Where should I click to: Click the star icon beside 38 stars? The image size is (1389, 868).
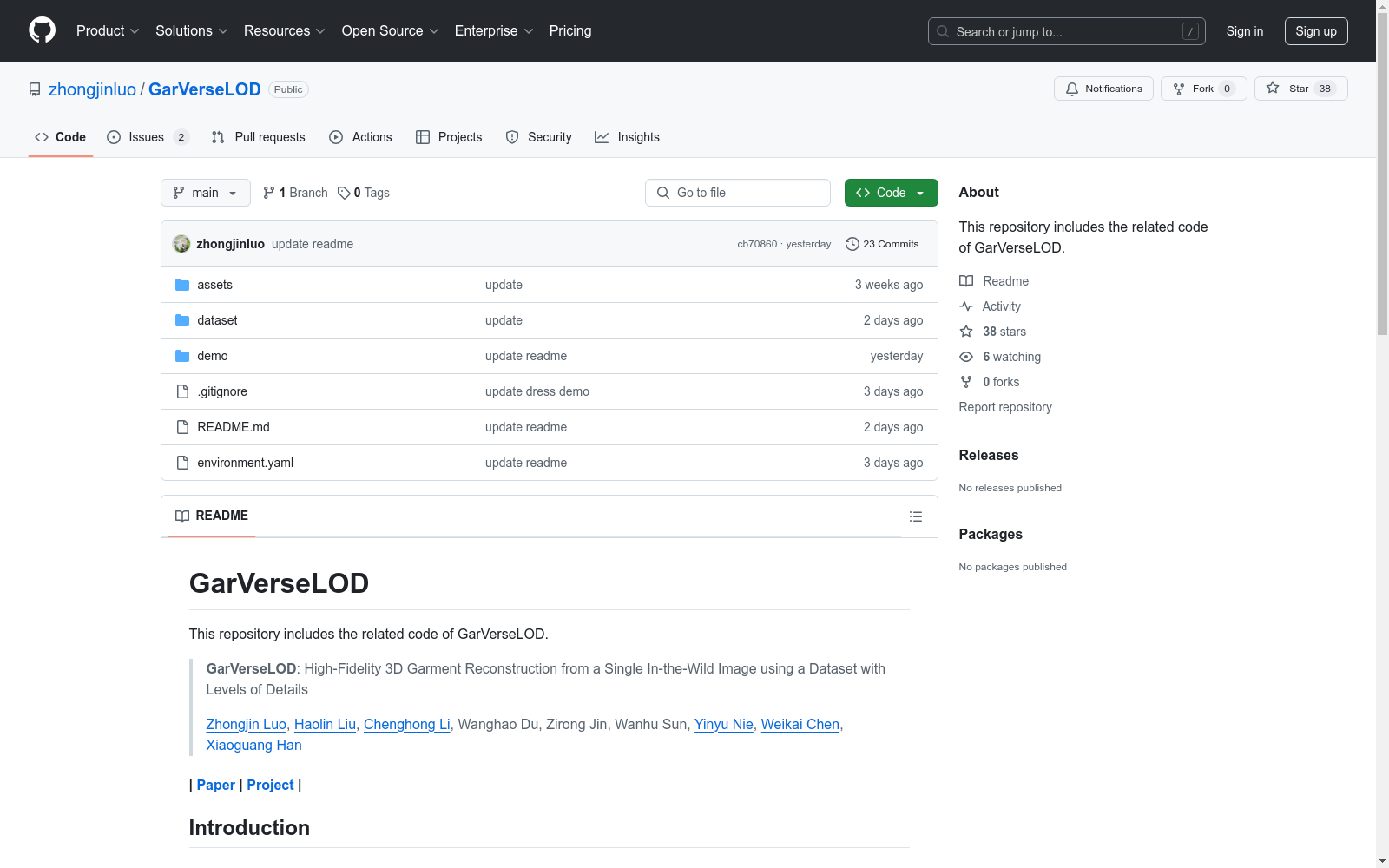[x=966, y=332]
